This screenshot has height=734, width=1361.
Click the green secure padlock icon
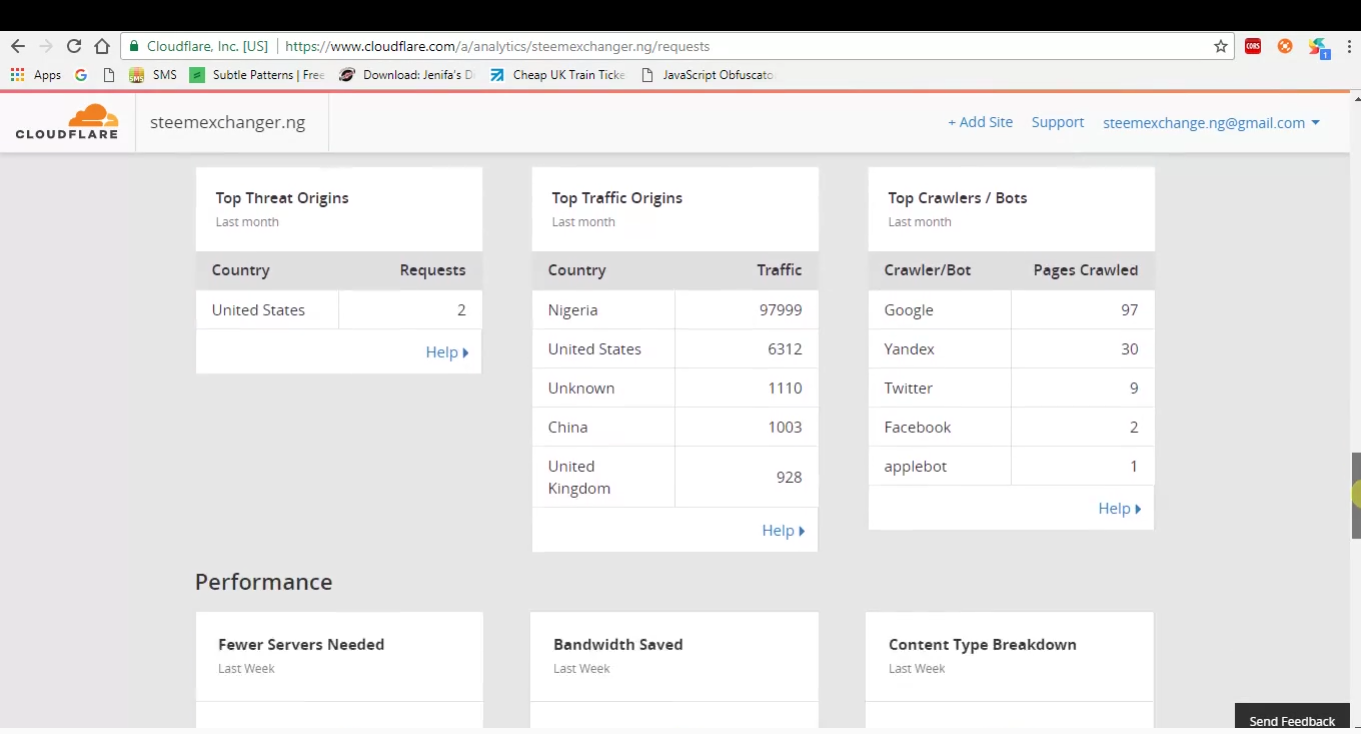[134, 46]
